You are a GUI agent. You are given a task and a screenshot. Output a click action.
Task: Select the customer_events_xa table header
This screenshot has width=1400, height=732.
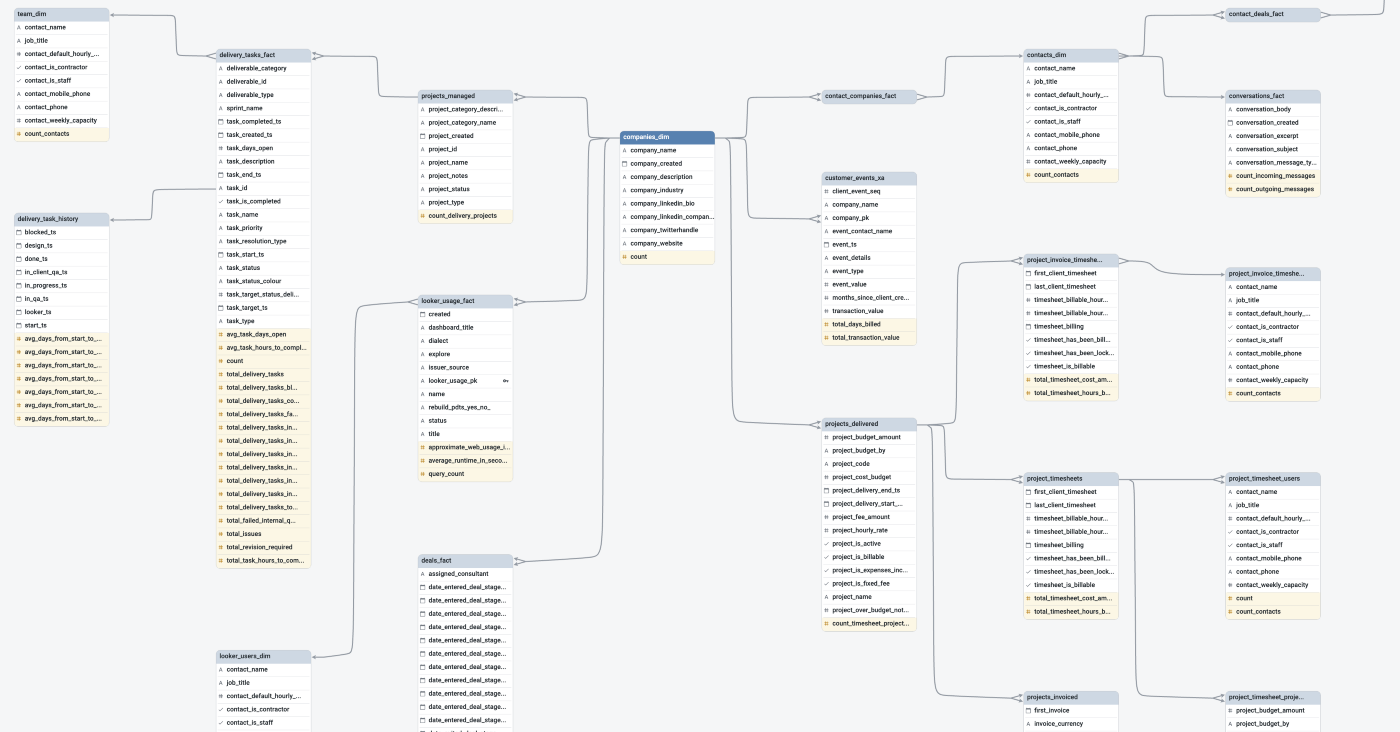(x=868, y=178)
